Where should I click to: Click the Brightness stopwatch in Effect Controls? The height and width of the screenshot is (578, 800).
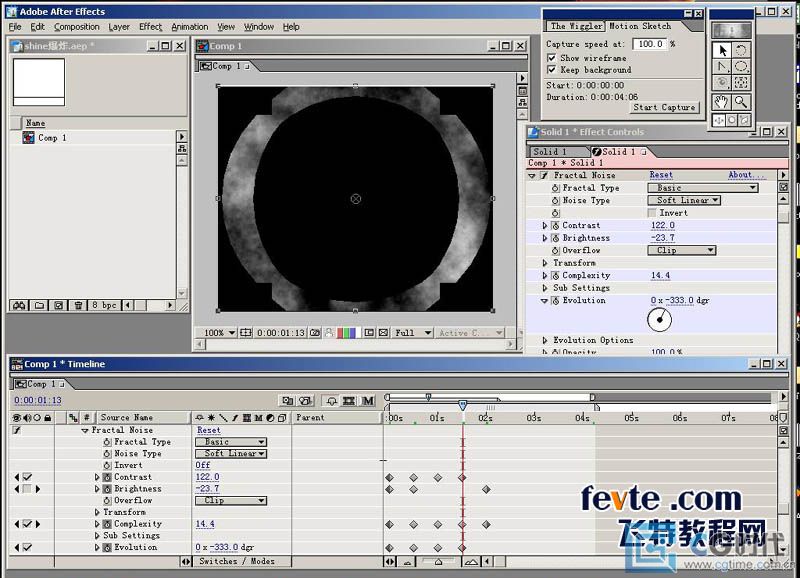pos(555,238)
